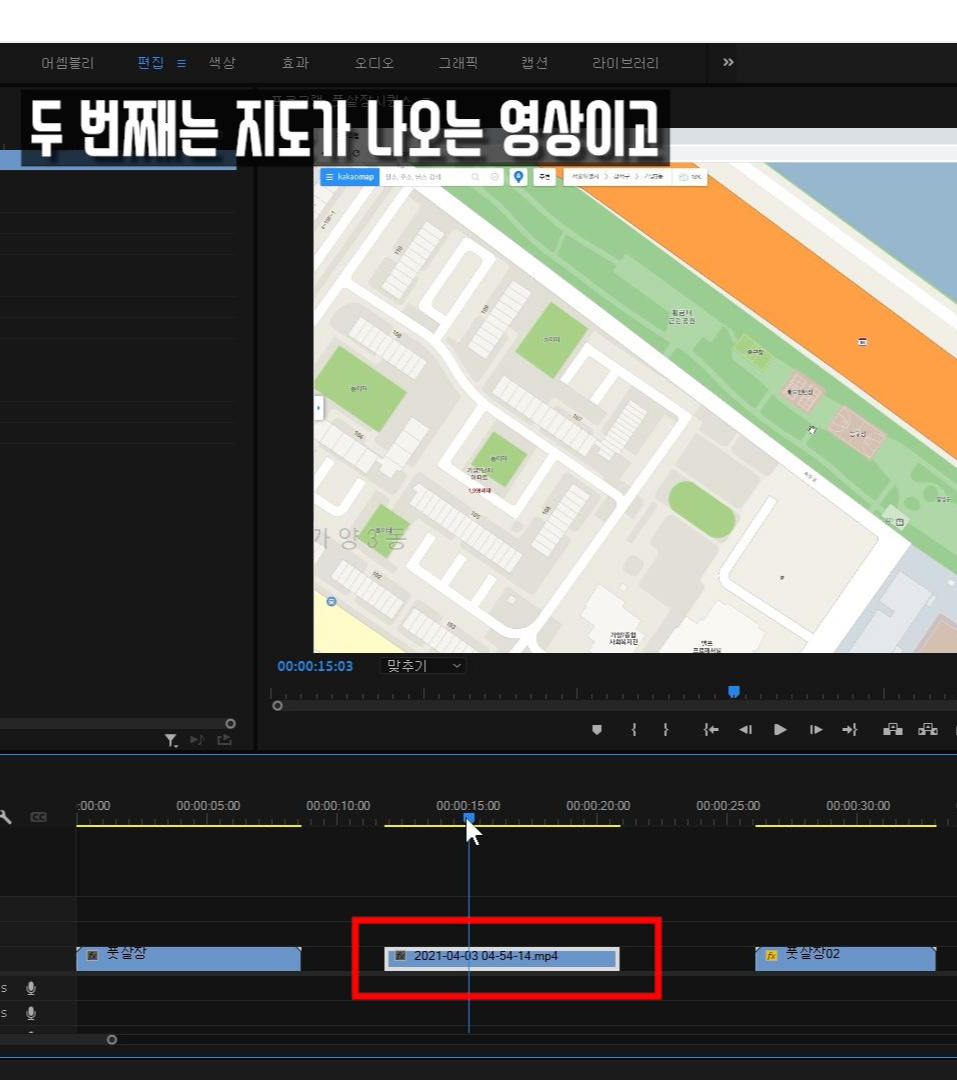Click the blue location pin button in the preview
Screen dimensions: 957x1080
tap(518, 177)
